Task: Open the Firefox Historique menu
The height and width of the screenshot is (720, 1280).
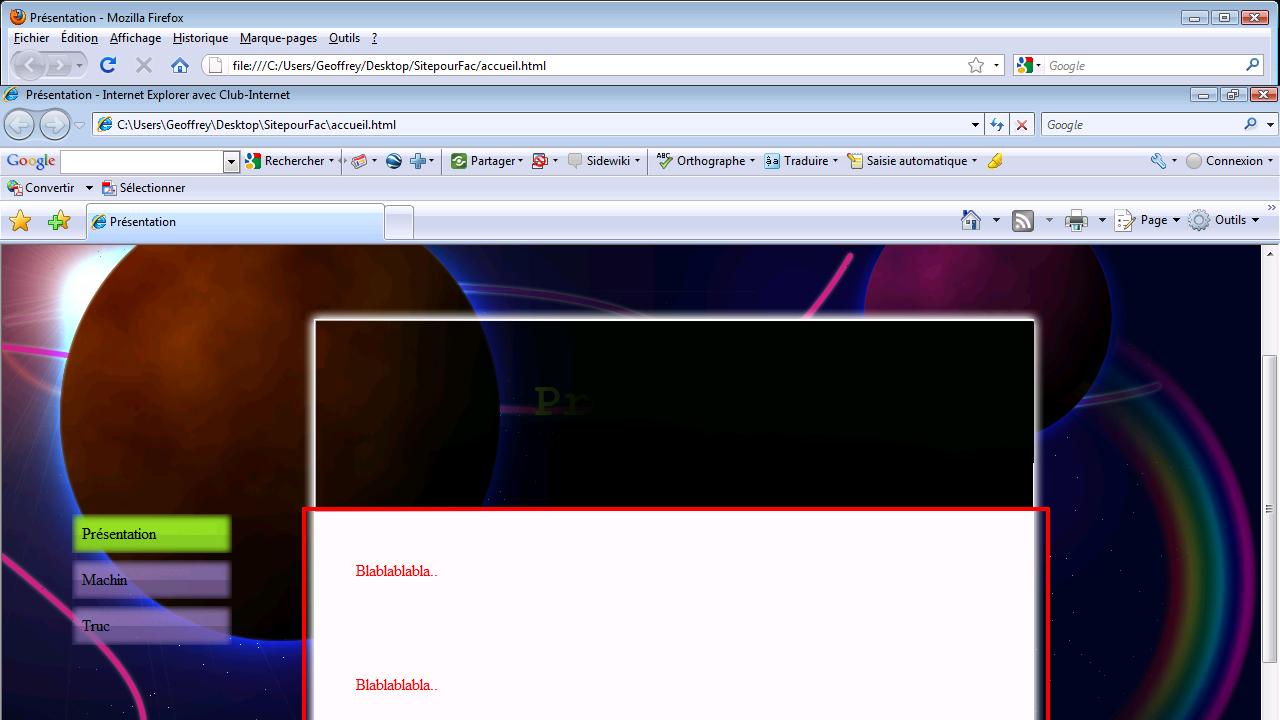Action: (200, 38)
